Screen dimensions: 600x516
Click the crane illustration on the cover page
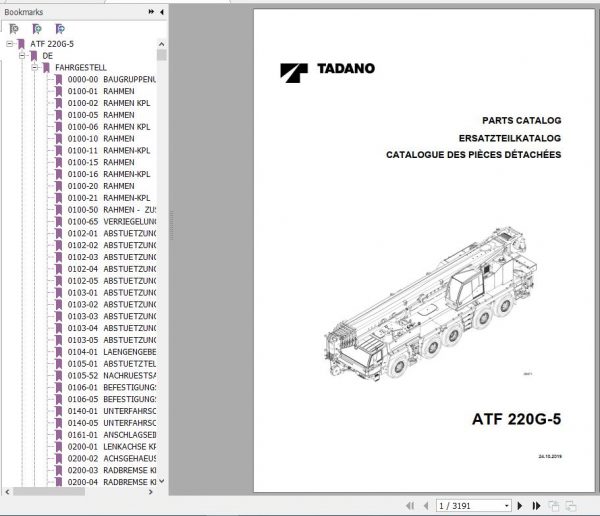tap(430, 305)
